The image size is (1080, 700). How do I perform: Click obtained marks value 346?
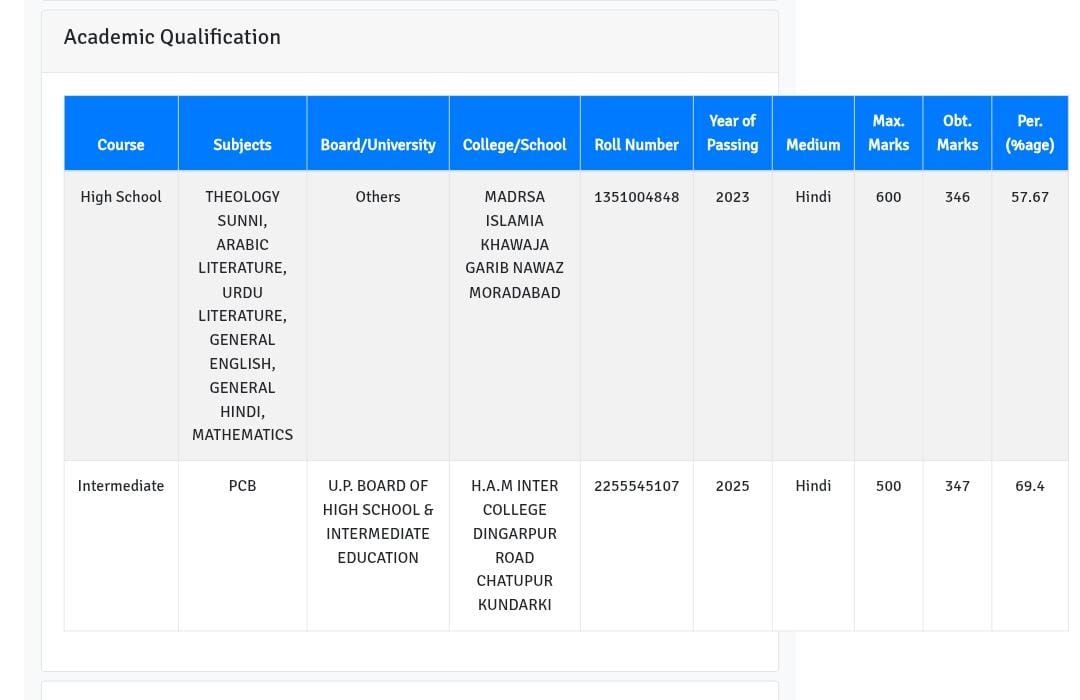click(x=957, y=197)
